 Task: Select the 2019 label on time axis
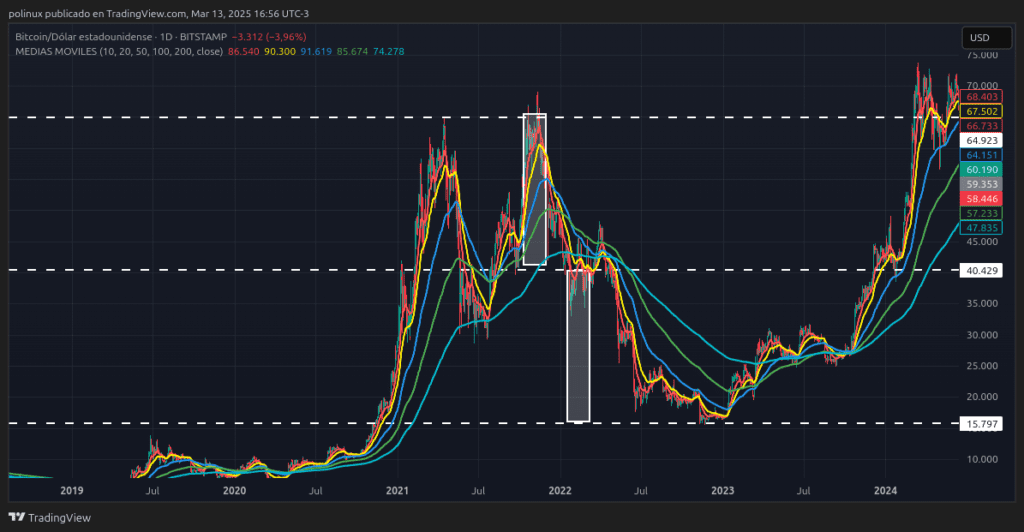tap(70, 491)
